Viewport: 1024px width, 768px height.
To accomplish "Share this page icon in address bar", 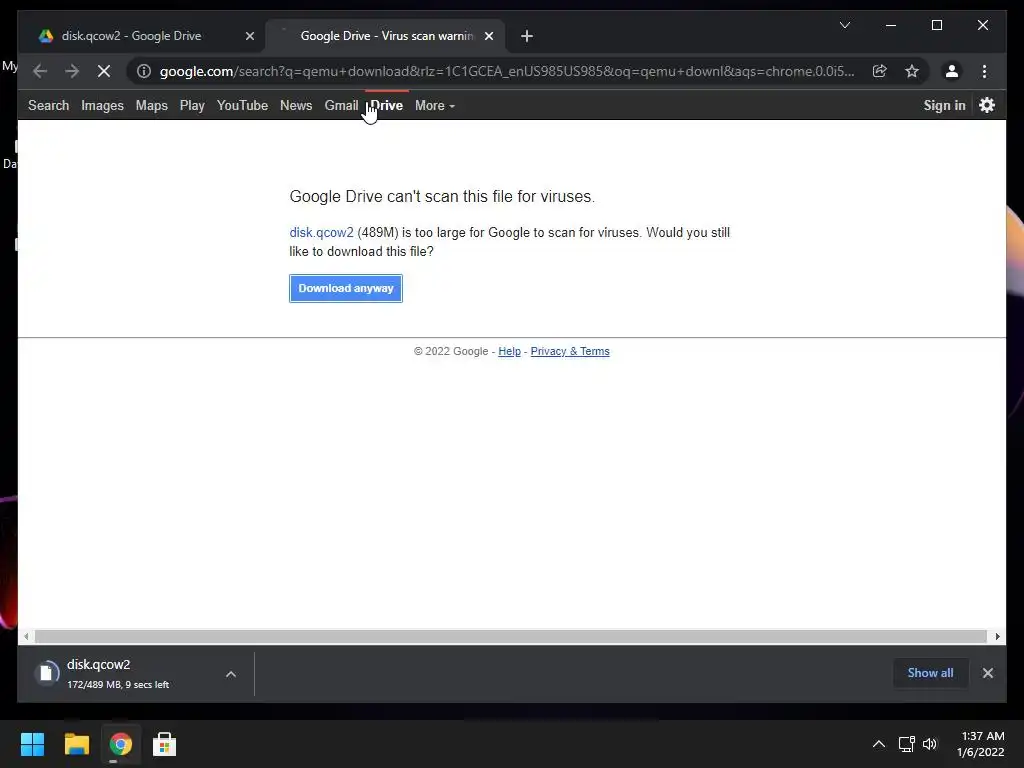I will (880, 71).
